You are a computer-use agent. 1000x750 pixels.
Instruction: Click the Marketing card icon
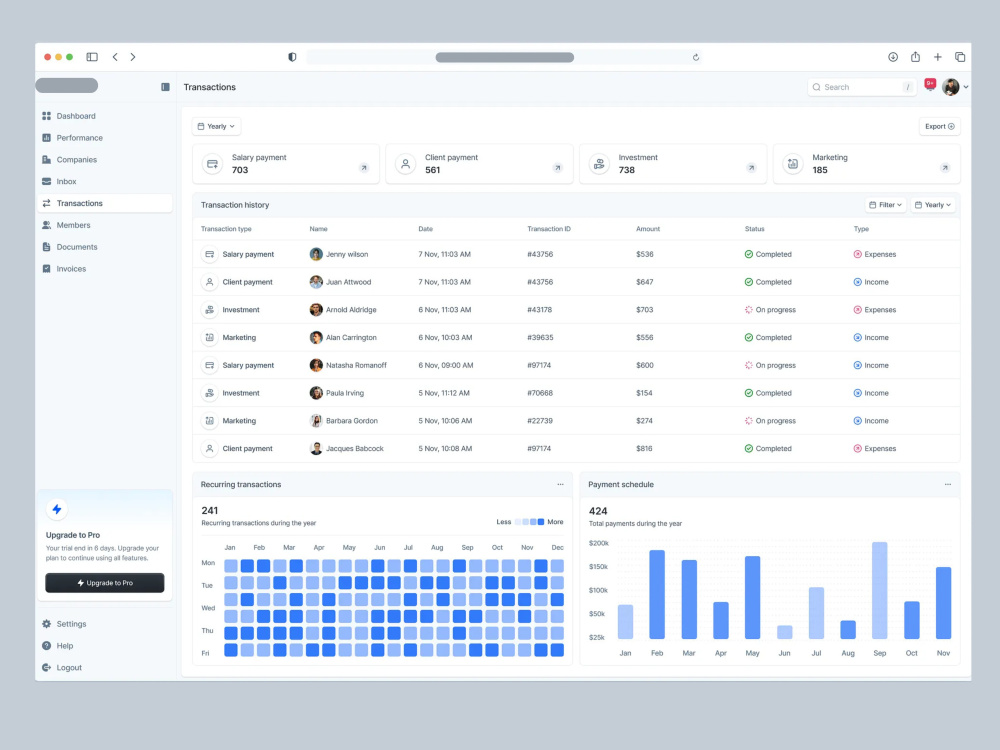[x=793, y=164]
